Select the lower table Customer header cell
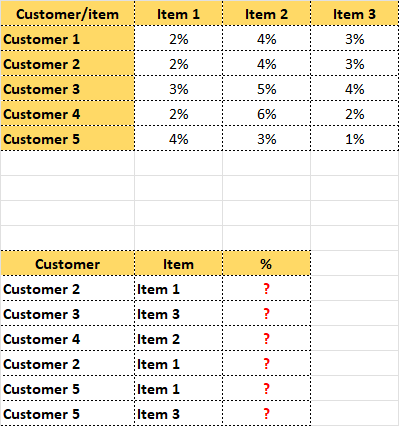This screenshot has width=399, height=426. [x=67, y=263]
